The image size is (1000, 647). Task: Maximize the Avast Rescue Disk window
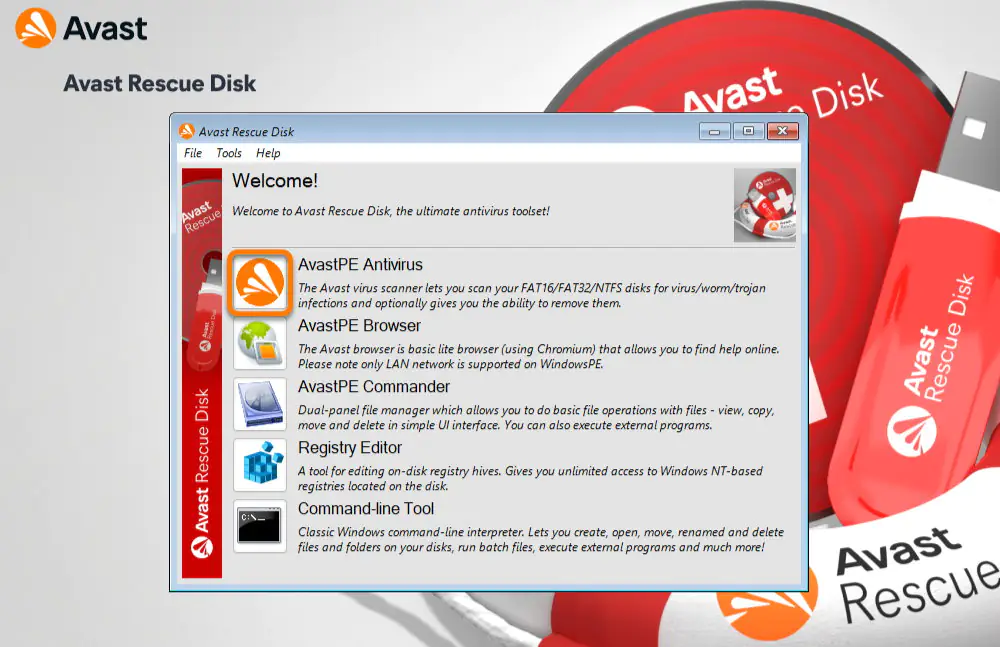tap(748, 131)
